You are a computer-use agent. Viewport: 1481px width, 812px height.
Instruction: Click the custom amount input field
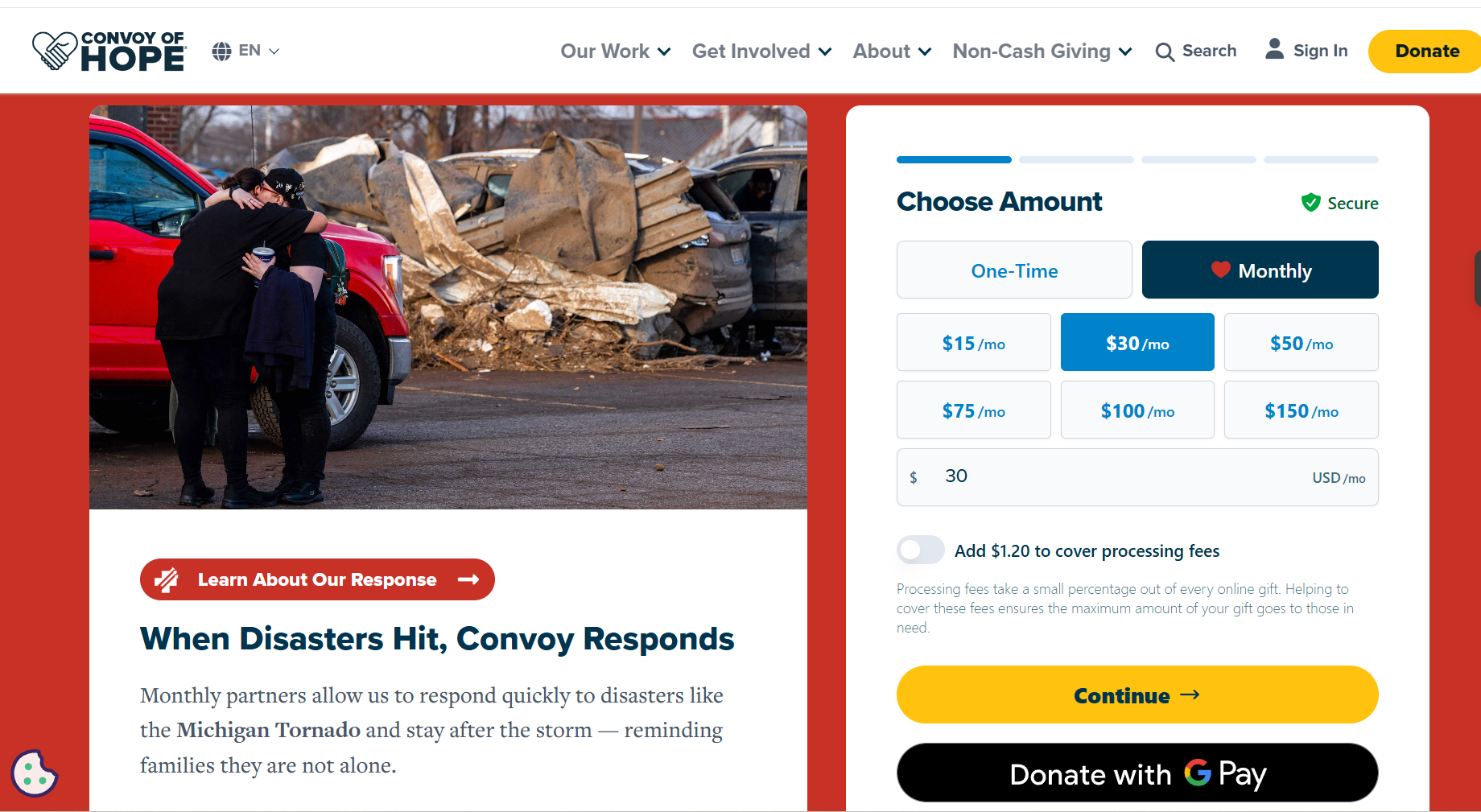coord(1137,477)
